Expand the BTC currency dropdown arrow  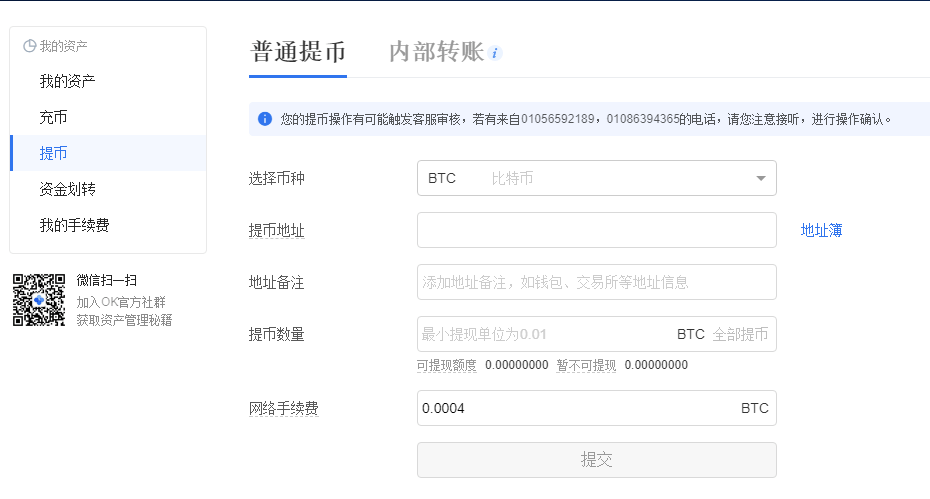pos(761,178)
